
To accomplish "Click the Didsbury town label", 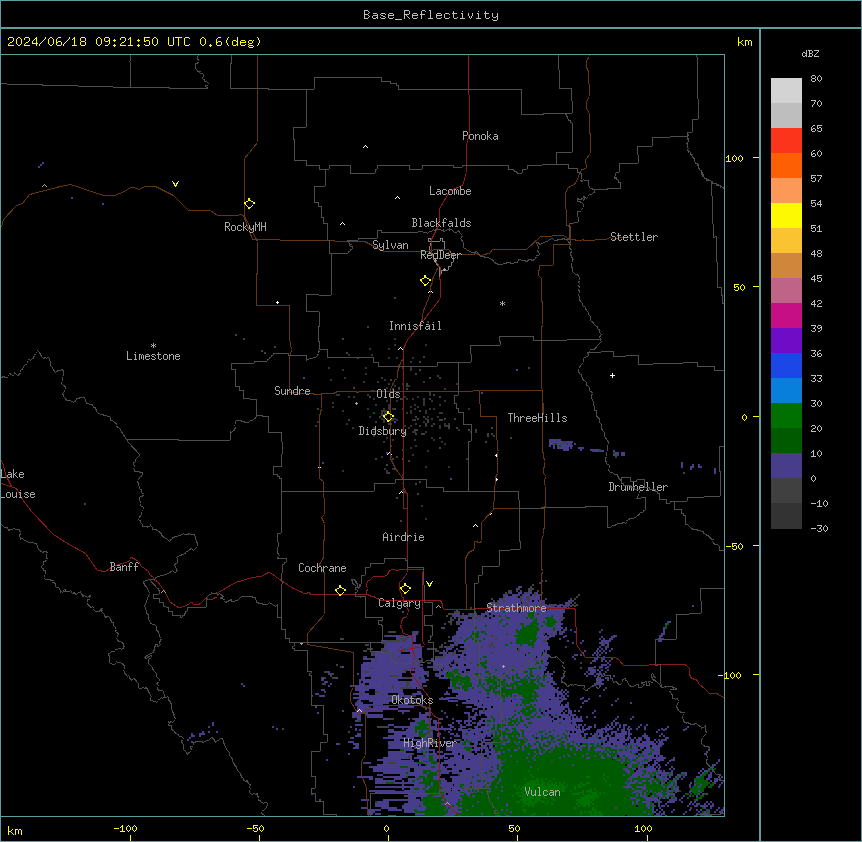I will tap(383, 431).
